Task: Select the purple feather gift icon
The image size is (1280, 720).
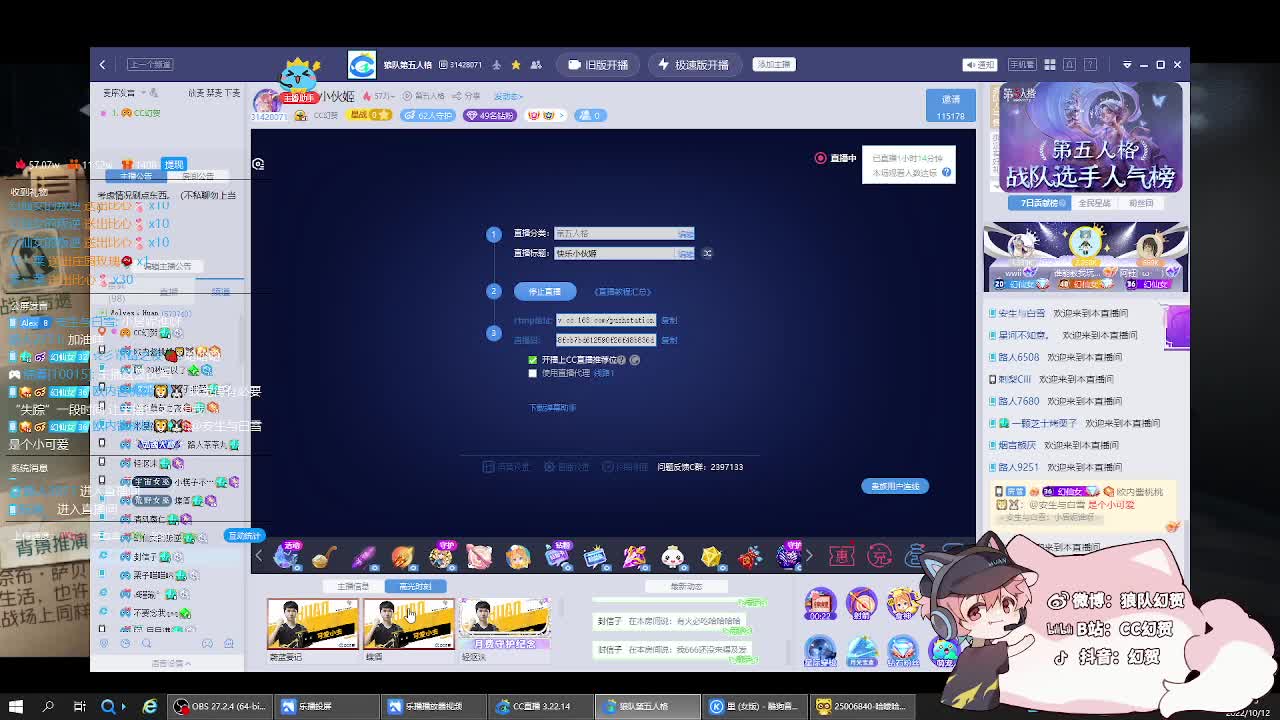Action: (363, 556)
